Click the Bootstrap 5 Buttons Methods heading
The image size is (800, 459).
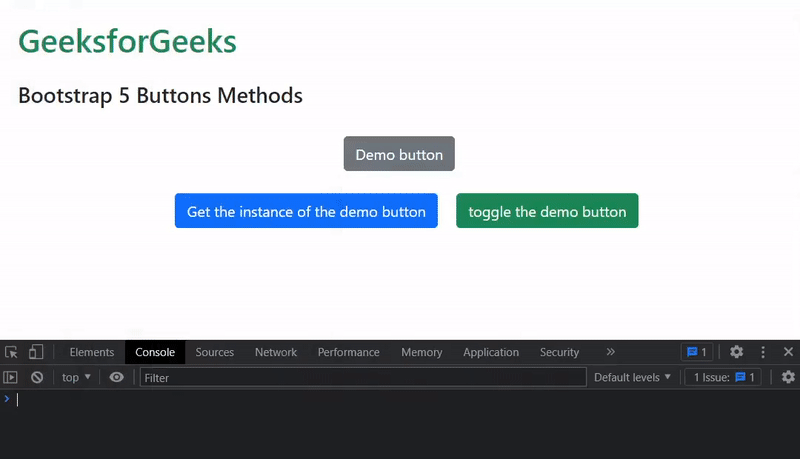point(160,96)
